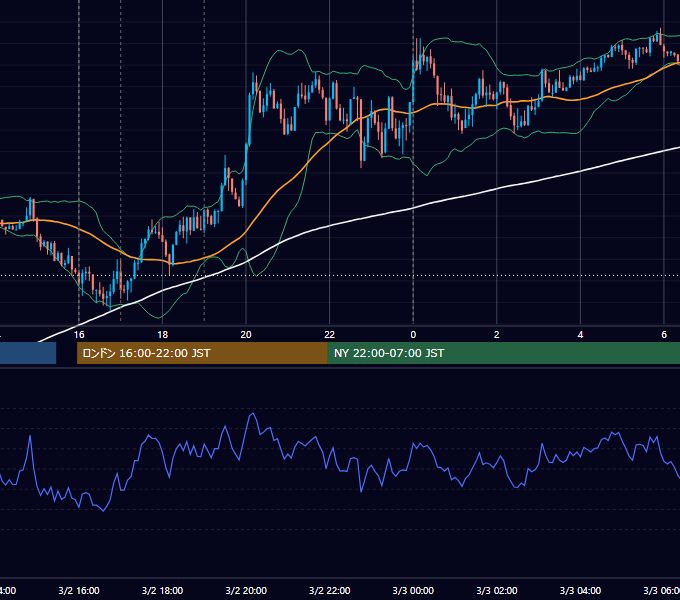Click the ロンドン 16:00-22:00 JST session bar

pos(202,353)
